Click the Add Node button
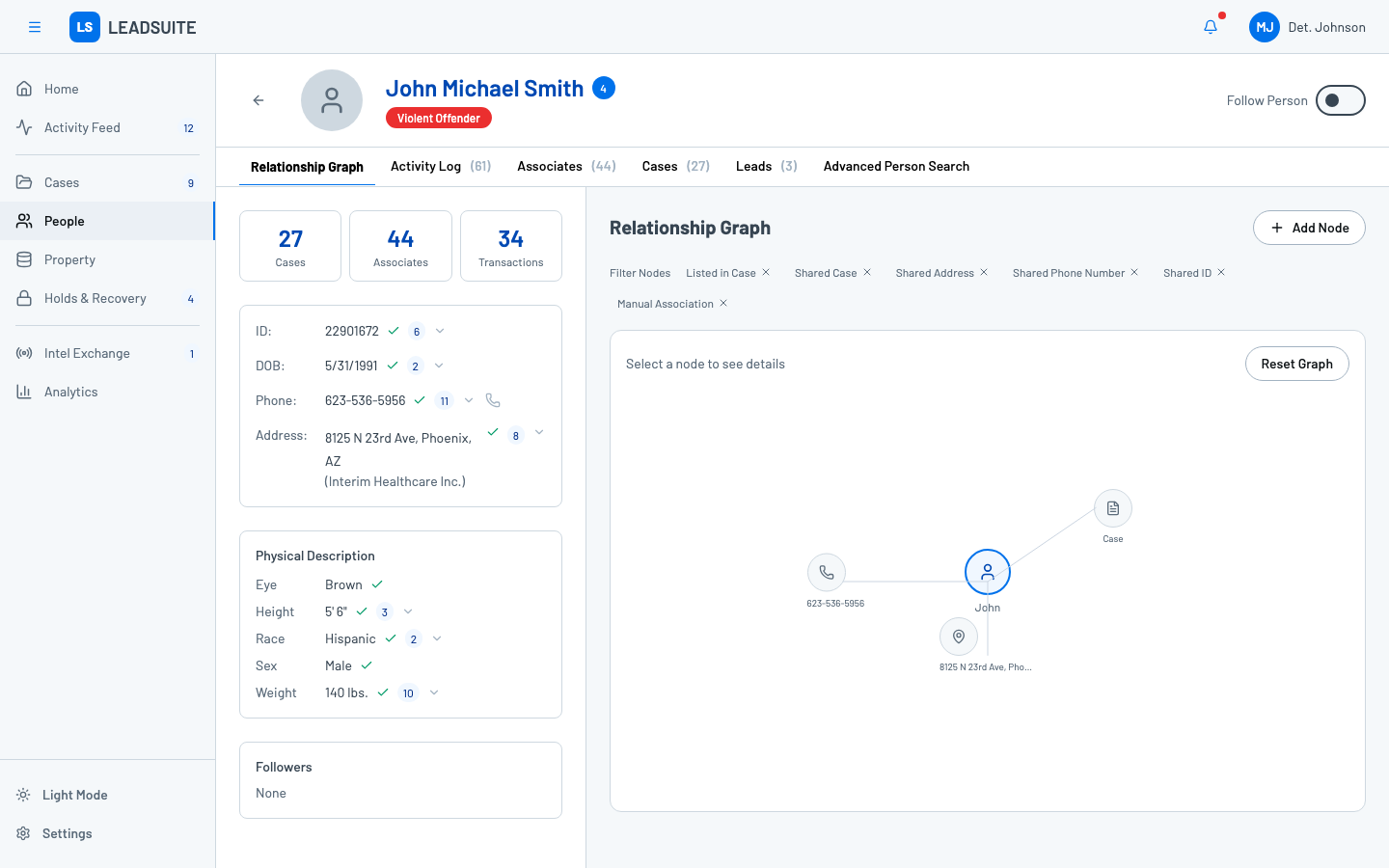The width and height of the screenshot is (1389, 868). (x=1309, y=228)
